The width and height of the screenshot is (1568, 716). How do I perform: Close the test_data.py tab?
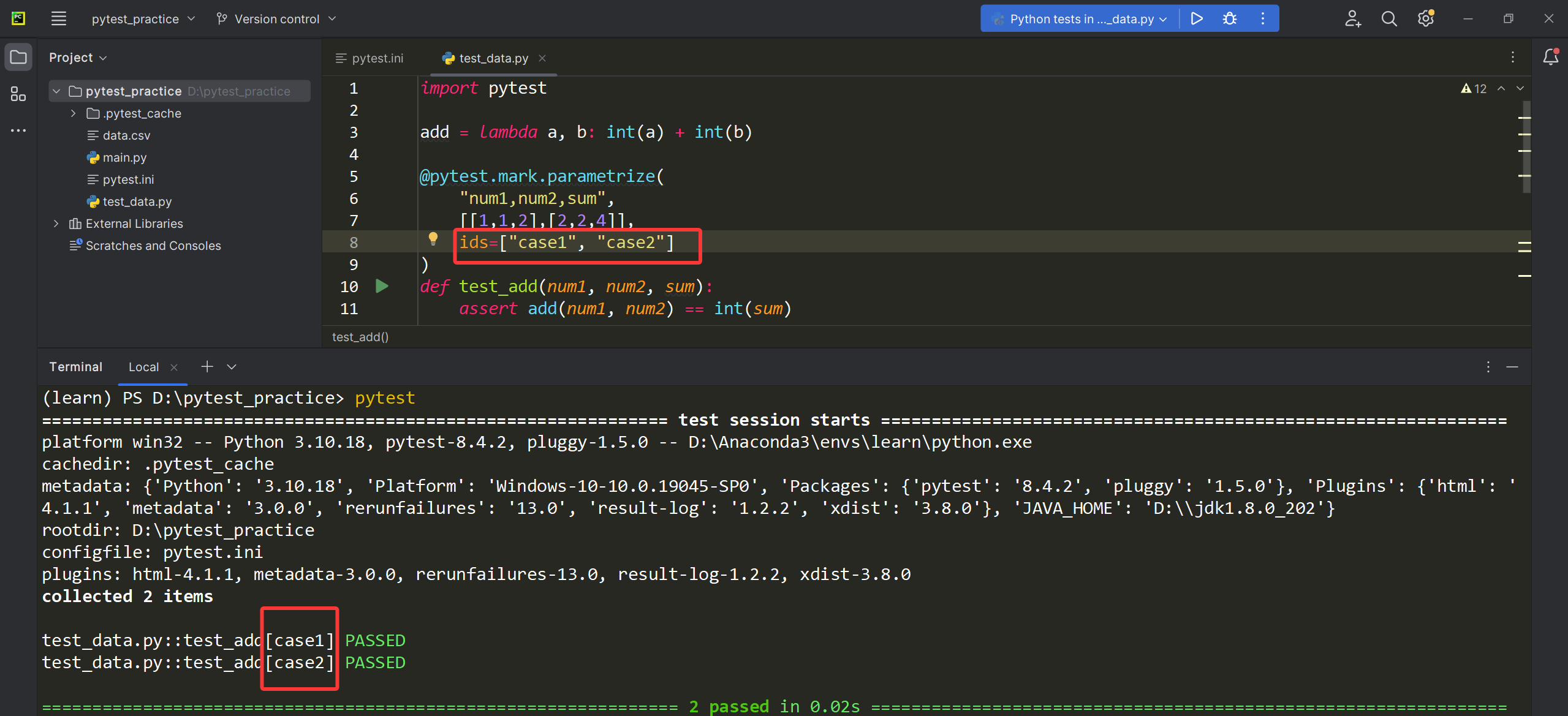[542, 58]
